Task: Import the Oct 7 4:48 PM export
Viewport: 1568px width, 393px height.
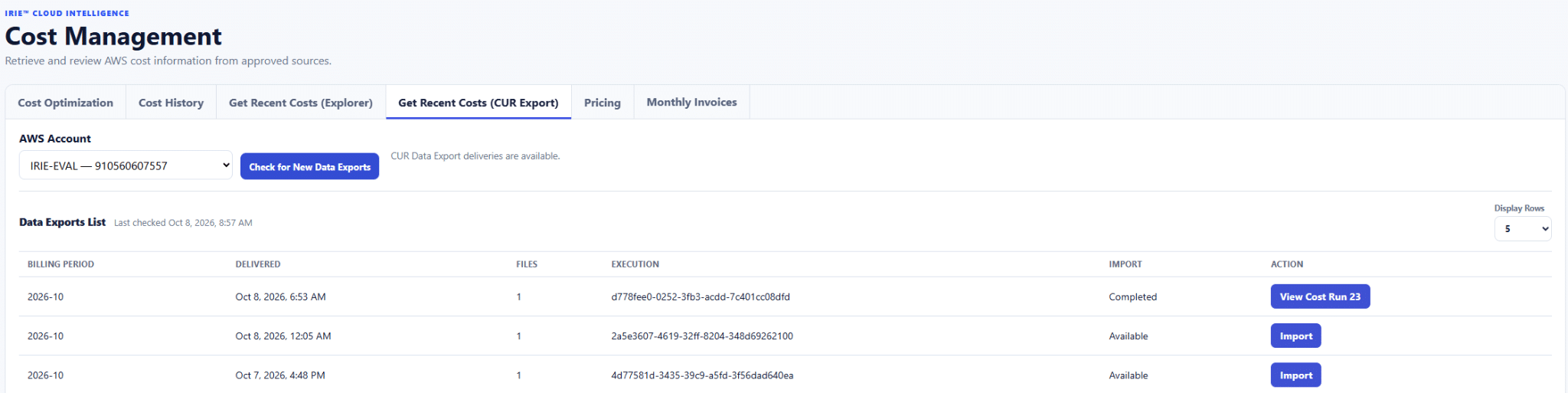Action: pyautogui.click(x=1295, y=375)
